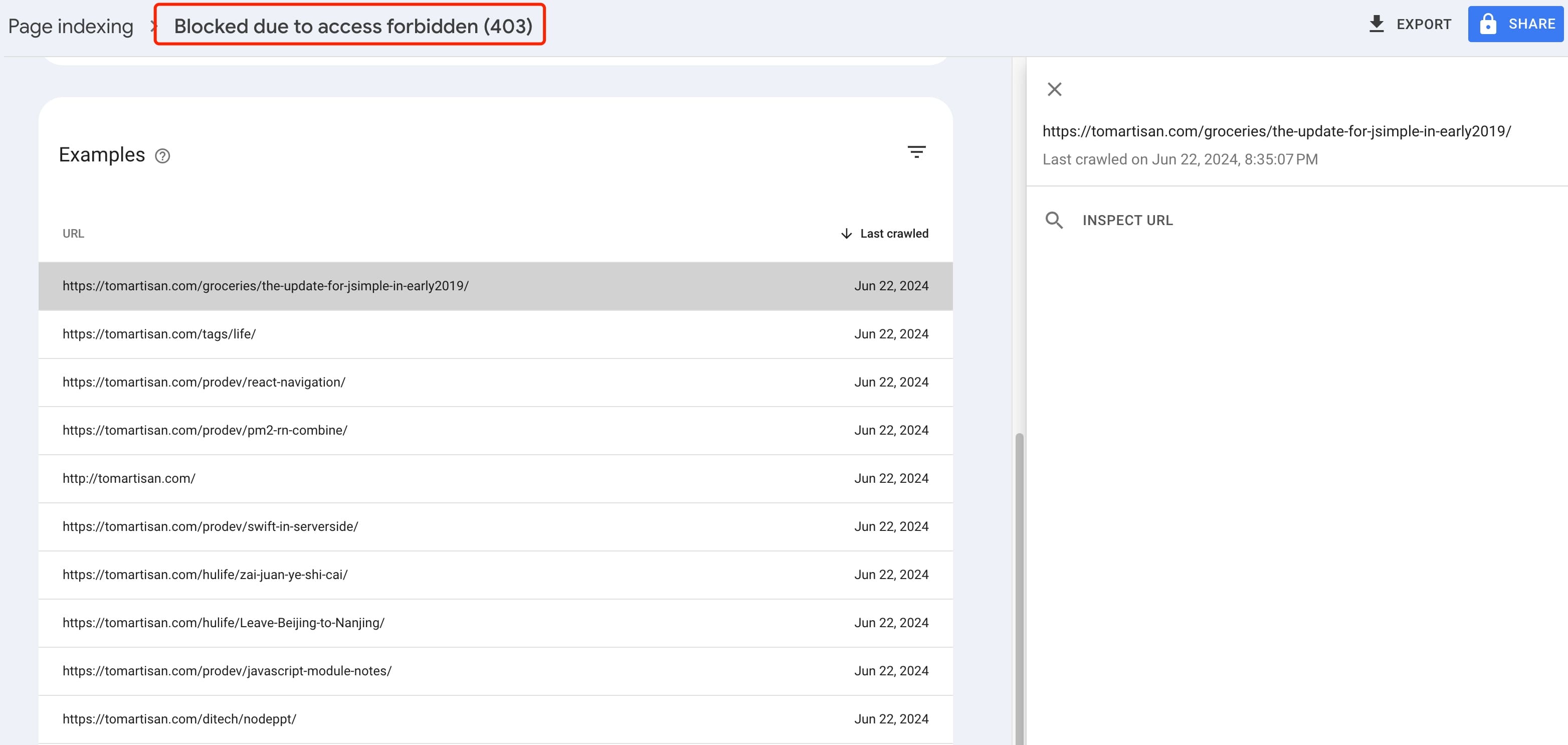The height and width of the screenshot is (745, 1568).
Task: Open the http://tomartisan.com/ row
Action: [129, 478]
